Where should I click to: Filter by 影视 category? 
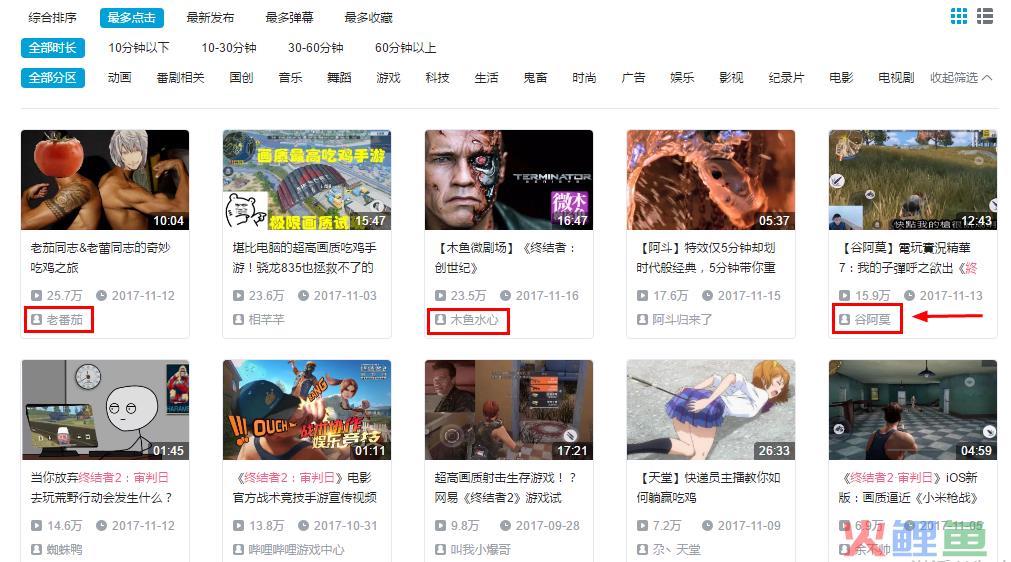coord(731,78)
